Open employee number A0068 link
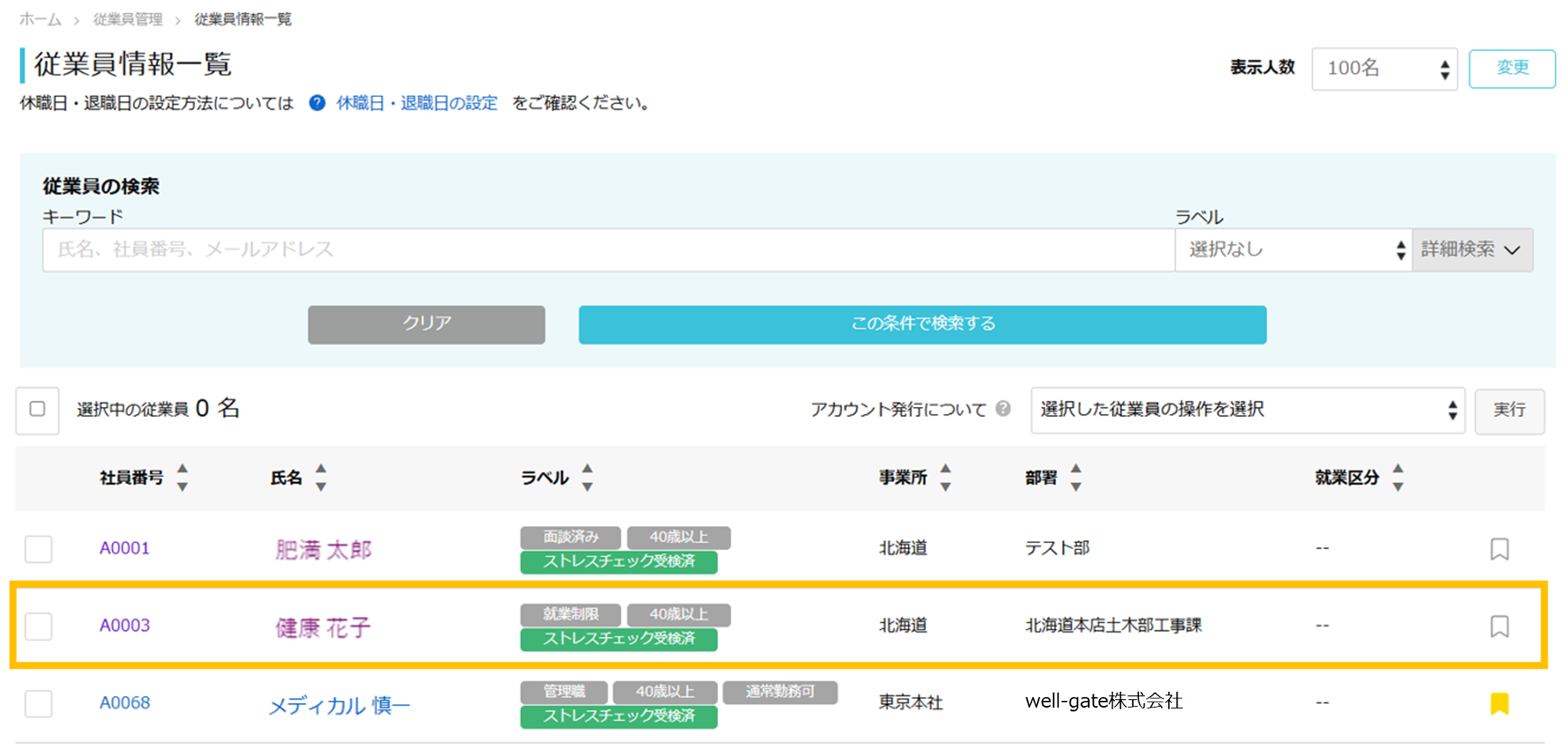This screenshot has width=1568, height=747. 125,702
